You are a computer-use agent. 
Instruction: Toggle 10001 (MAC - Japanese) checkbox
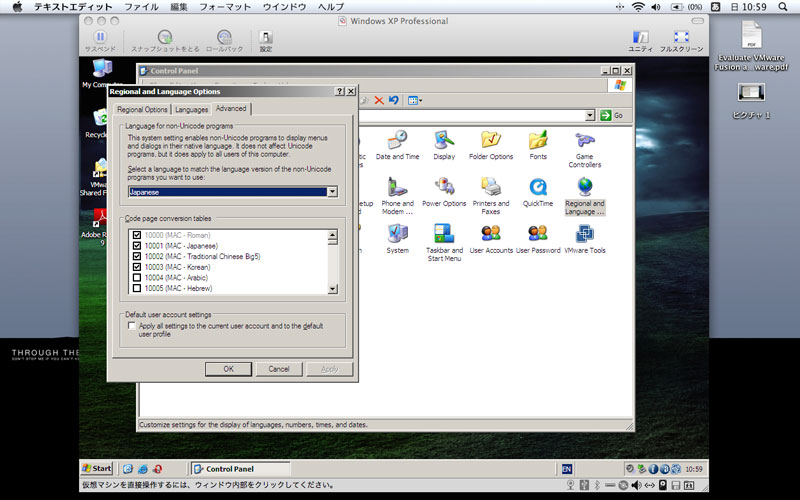click(x=137, y=246)
